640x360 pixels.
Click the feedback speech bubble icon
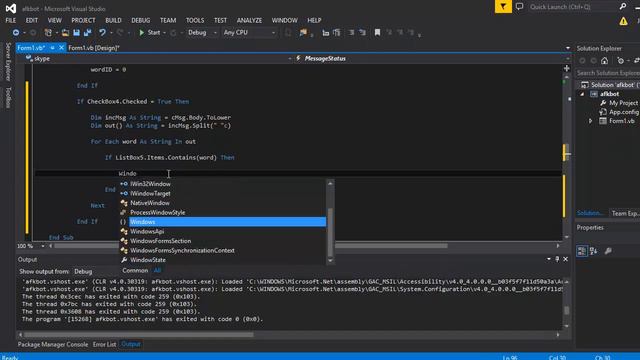[x=519, y=7]
